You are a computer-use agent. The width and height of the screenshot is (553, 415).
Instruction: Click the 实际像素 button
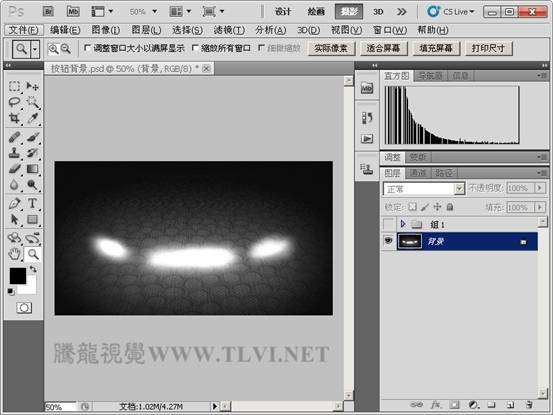[331, 48]
